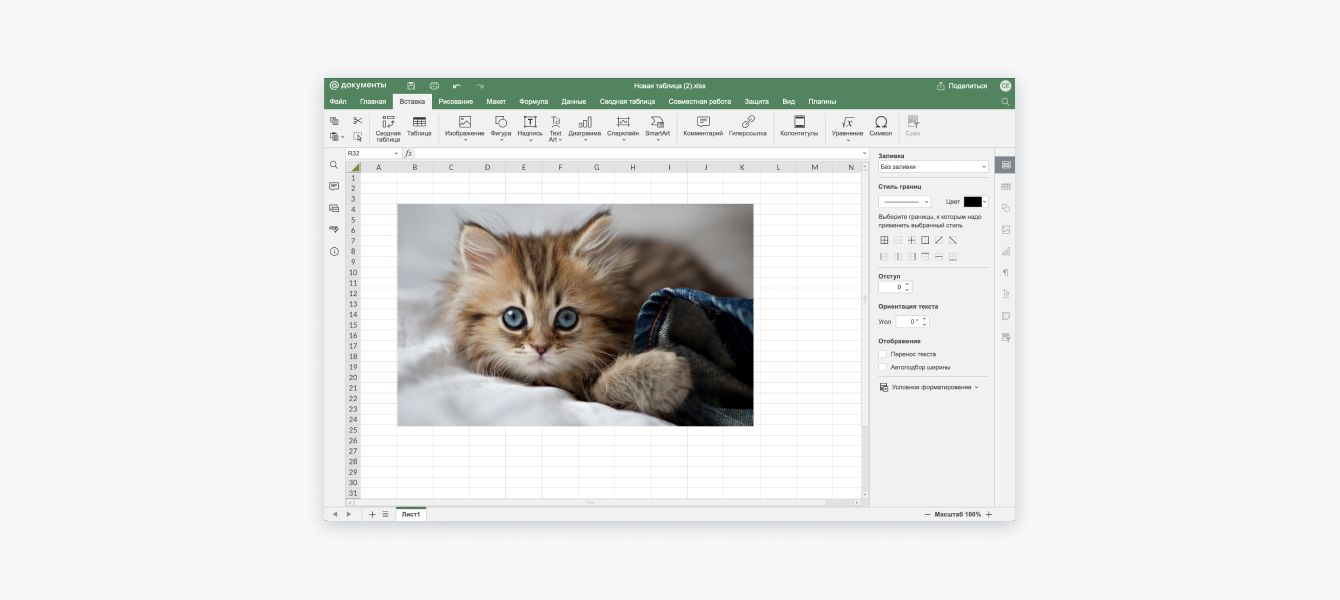1340x600 pixels.
Task: Select all cells via corner button
Action: pos(354,167)
